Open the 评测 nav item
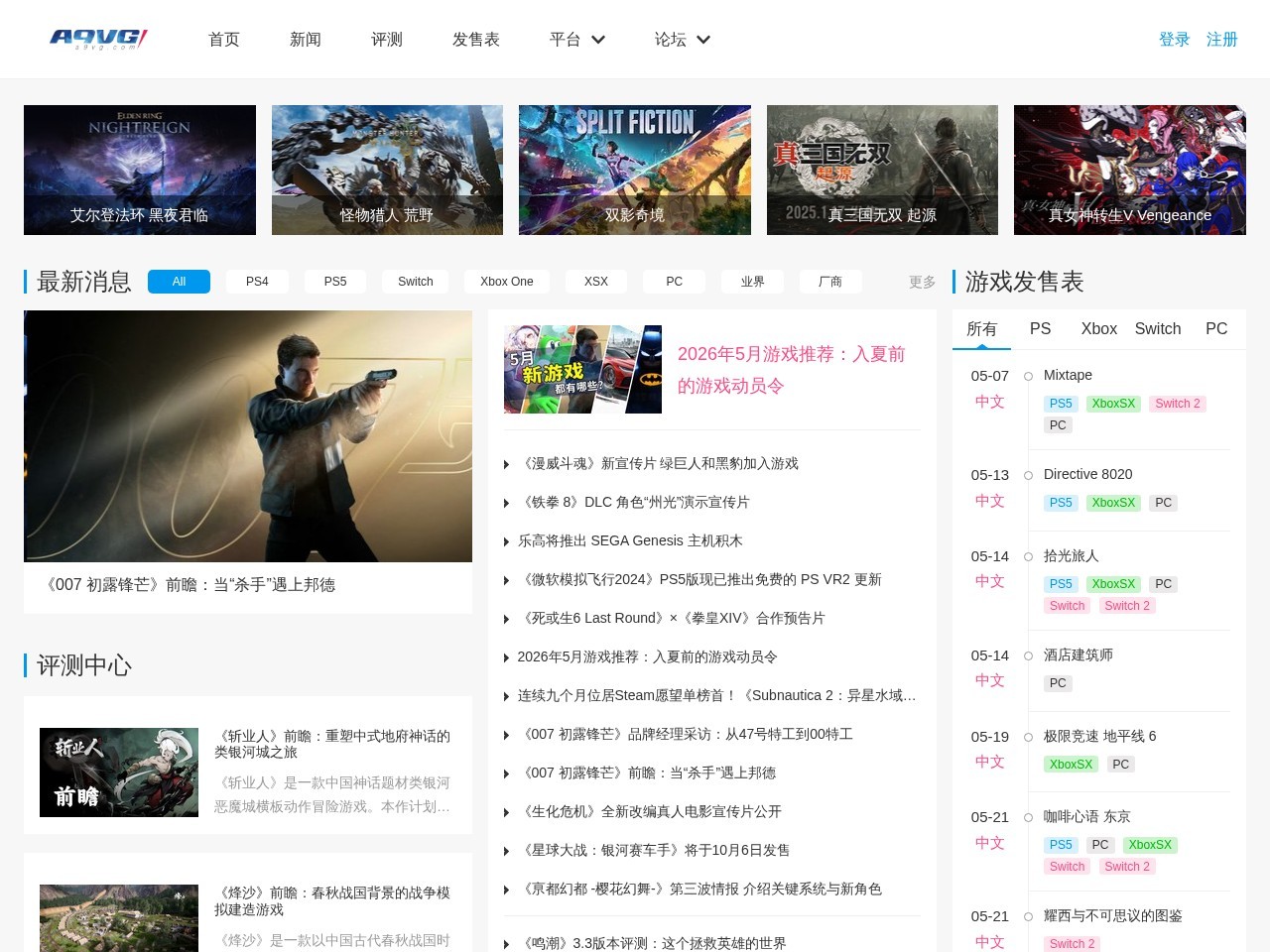Image resolution: width=1270 pixels, height=952 pixels. pos(387,40)
